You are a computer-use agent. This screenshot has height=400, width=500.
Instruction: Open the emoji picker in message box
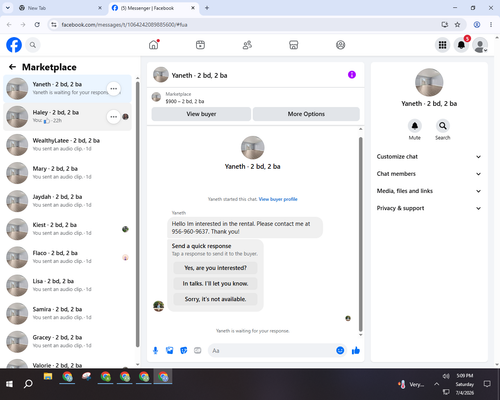(340, 350)
